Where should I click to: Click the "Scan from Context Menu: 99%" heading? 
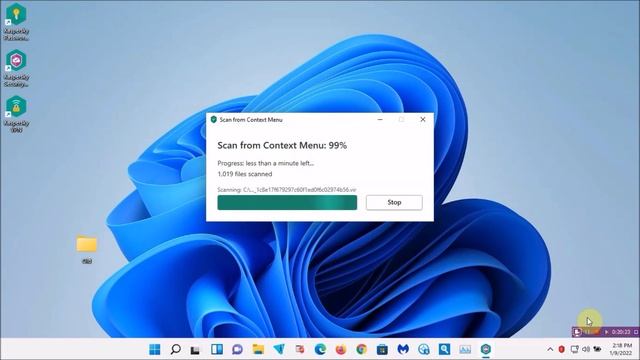coord(282,145)
